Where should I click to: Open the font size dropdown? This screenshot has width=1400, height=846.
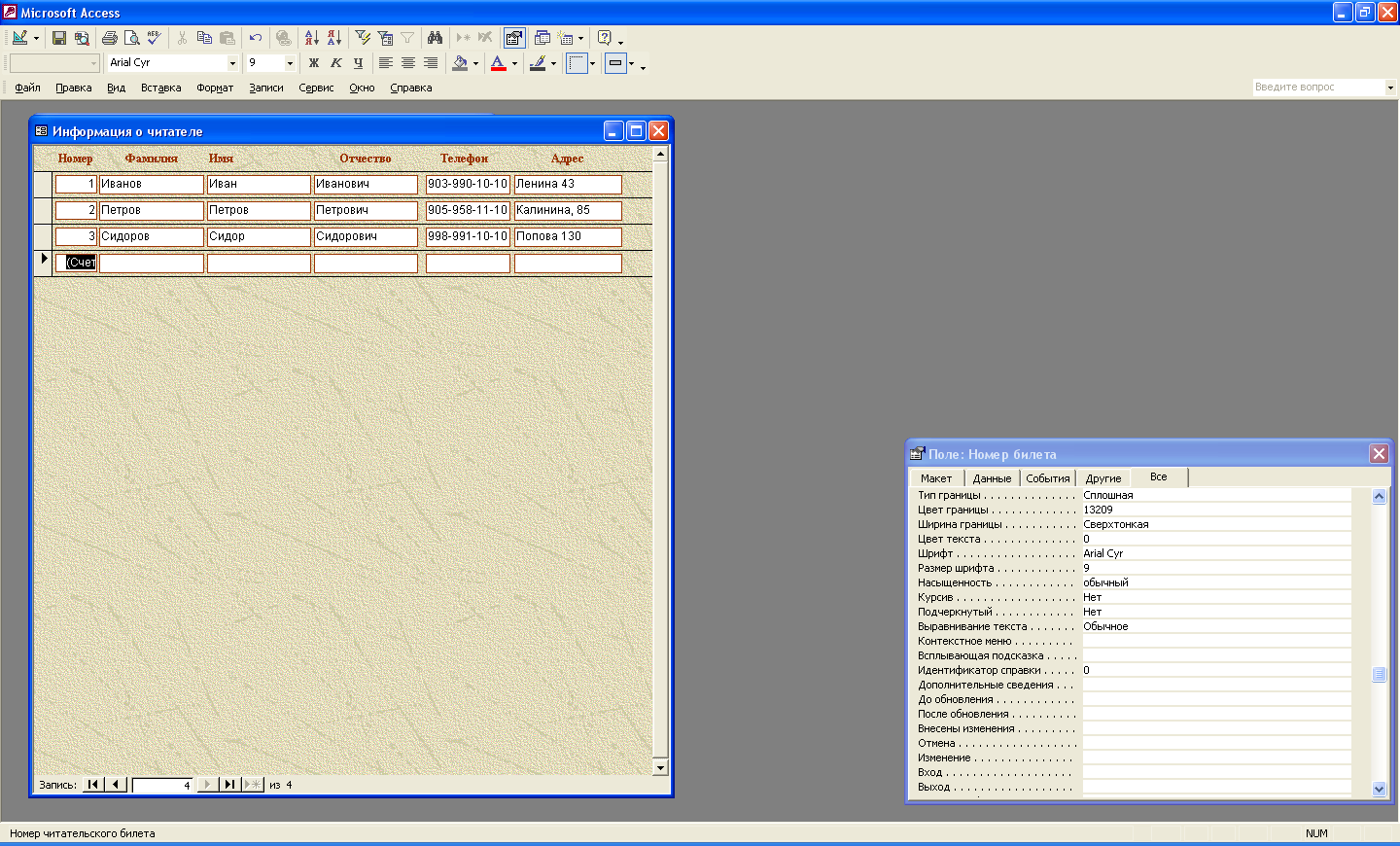pyautogui.click(x=290, y=63)
